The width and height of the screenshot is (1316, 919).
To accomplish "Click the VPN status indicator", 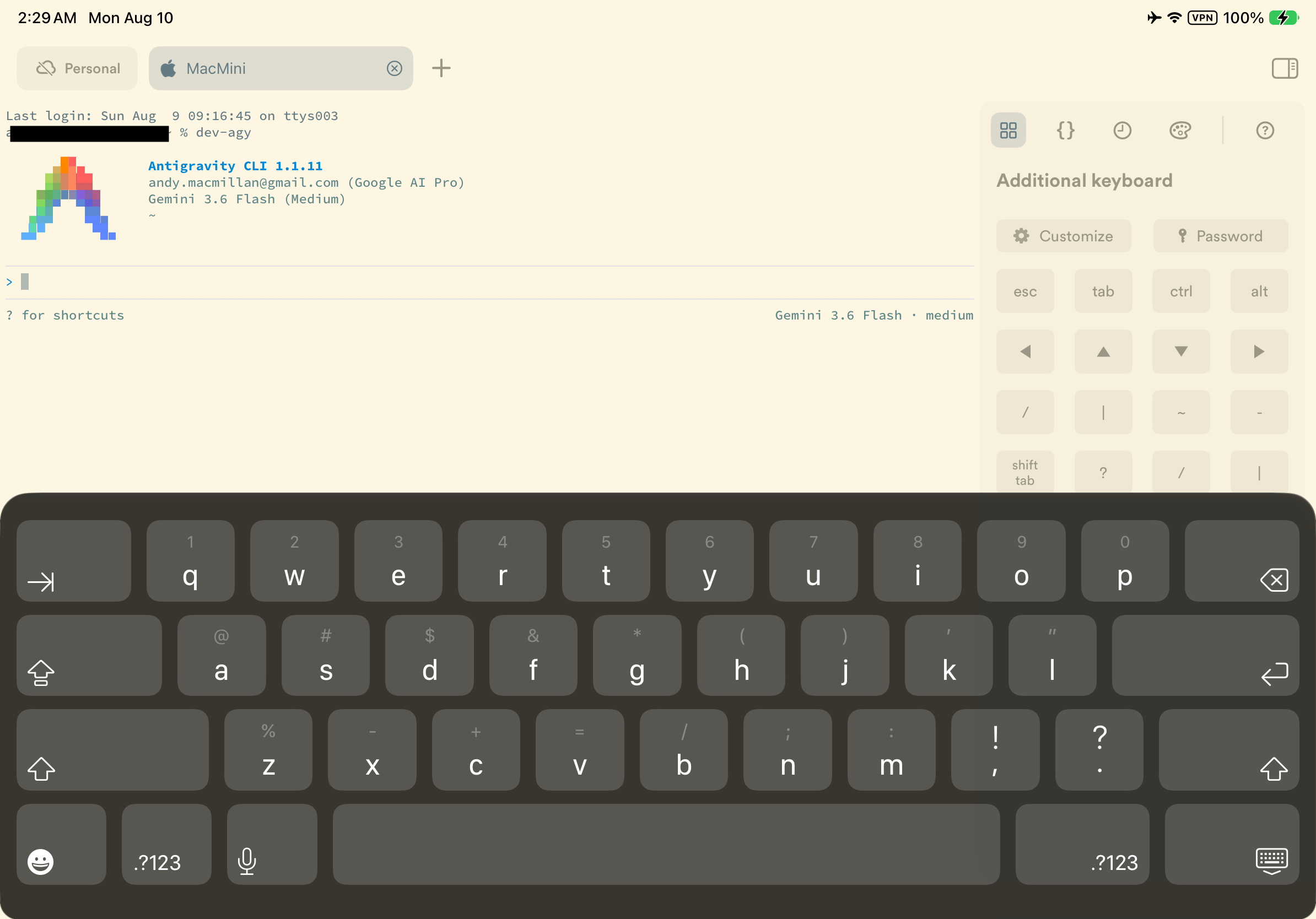I will pos(1202,18).
